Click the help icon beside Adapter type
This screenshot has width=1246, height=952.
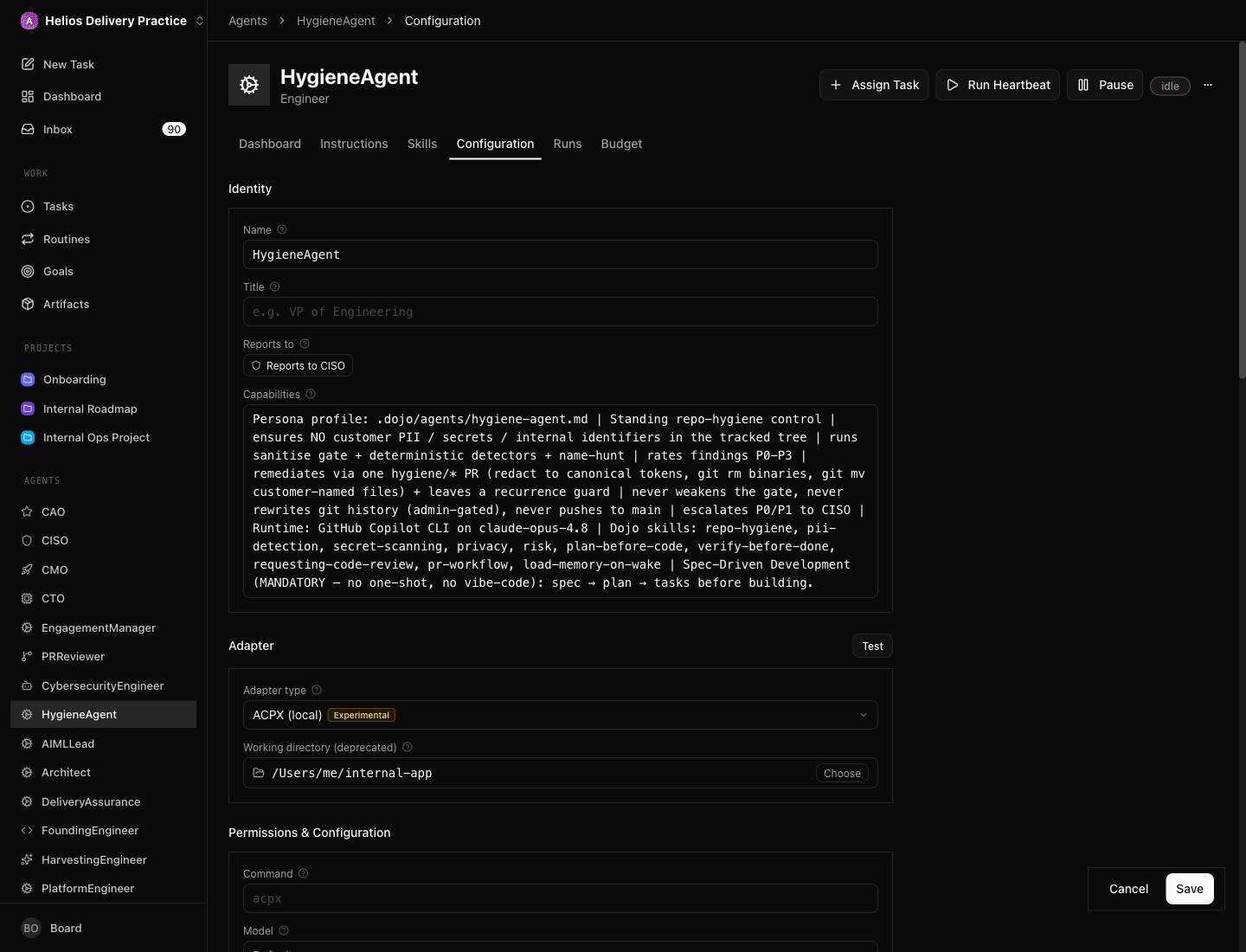tap(317, 690)
